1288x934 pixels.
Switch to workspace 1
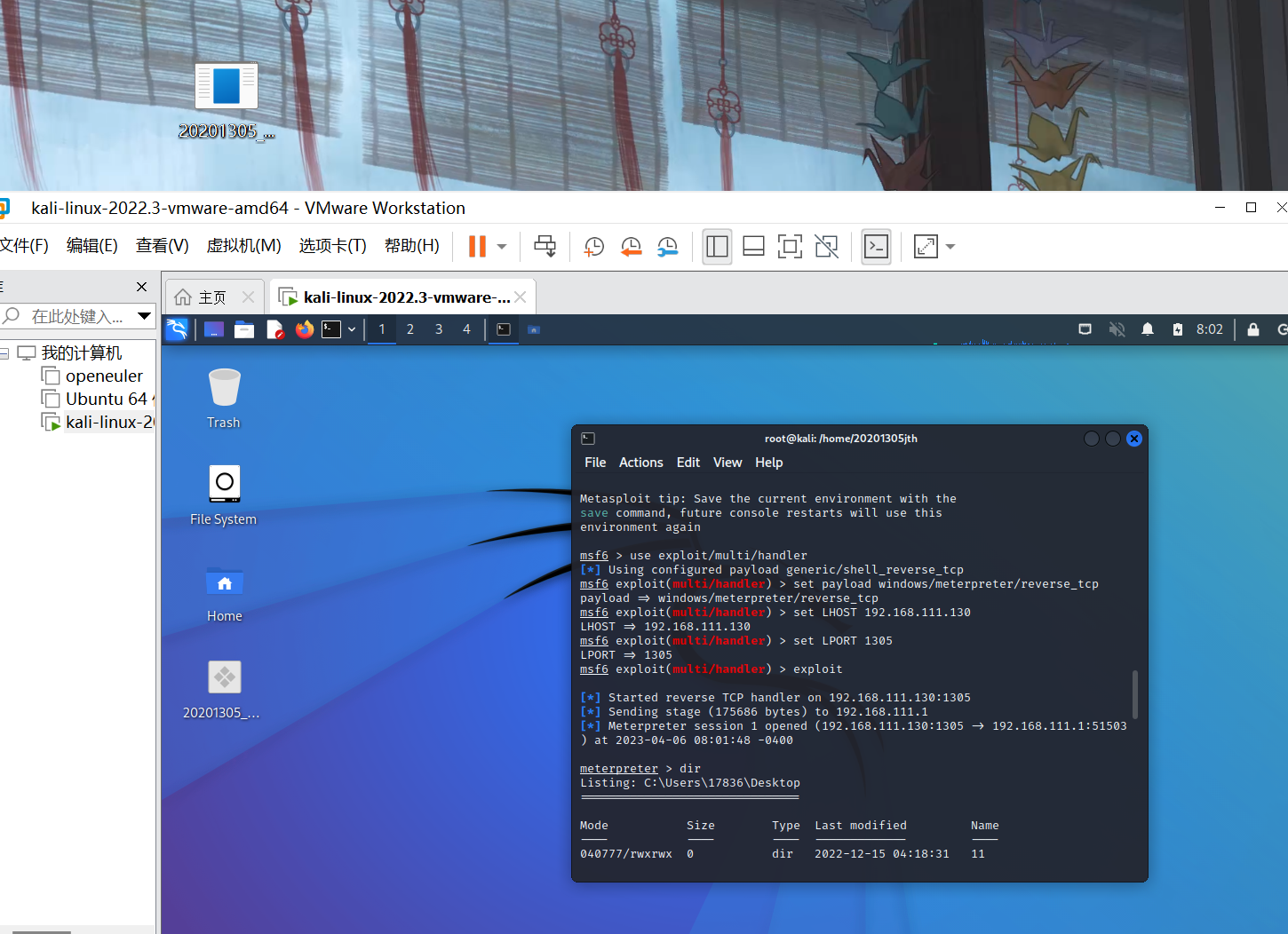pyautogui.click(x=382, y=329)
